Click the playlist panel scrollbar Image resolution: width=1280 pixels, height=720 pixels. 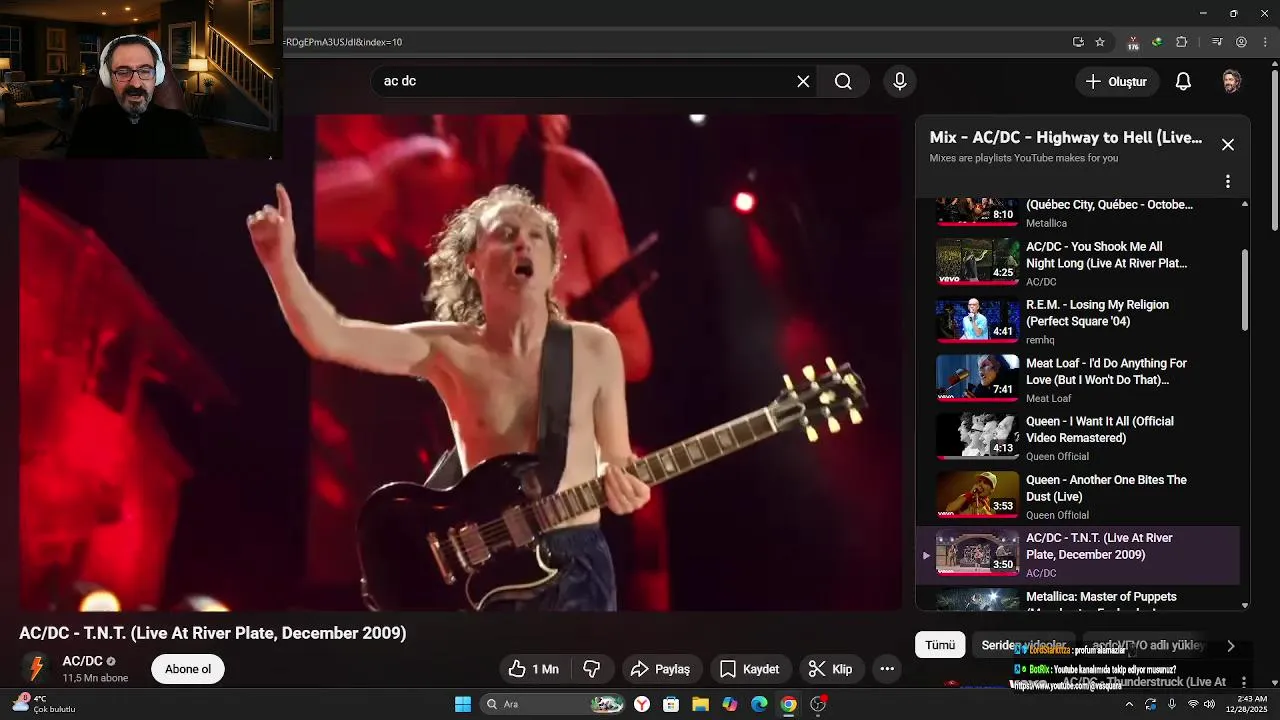[x=1245, y=290]
